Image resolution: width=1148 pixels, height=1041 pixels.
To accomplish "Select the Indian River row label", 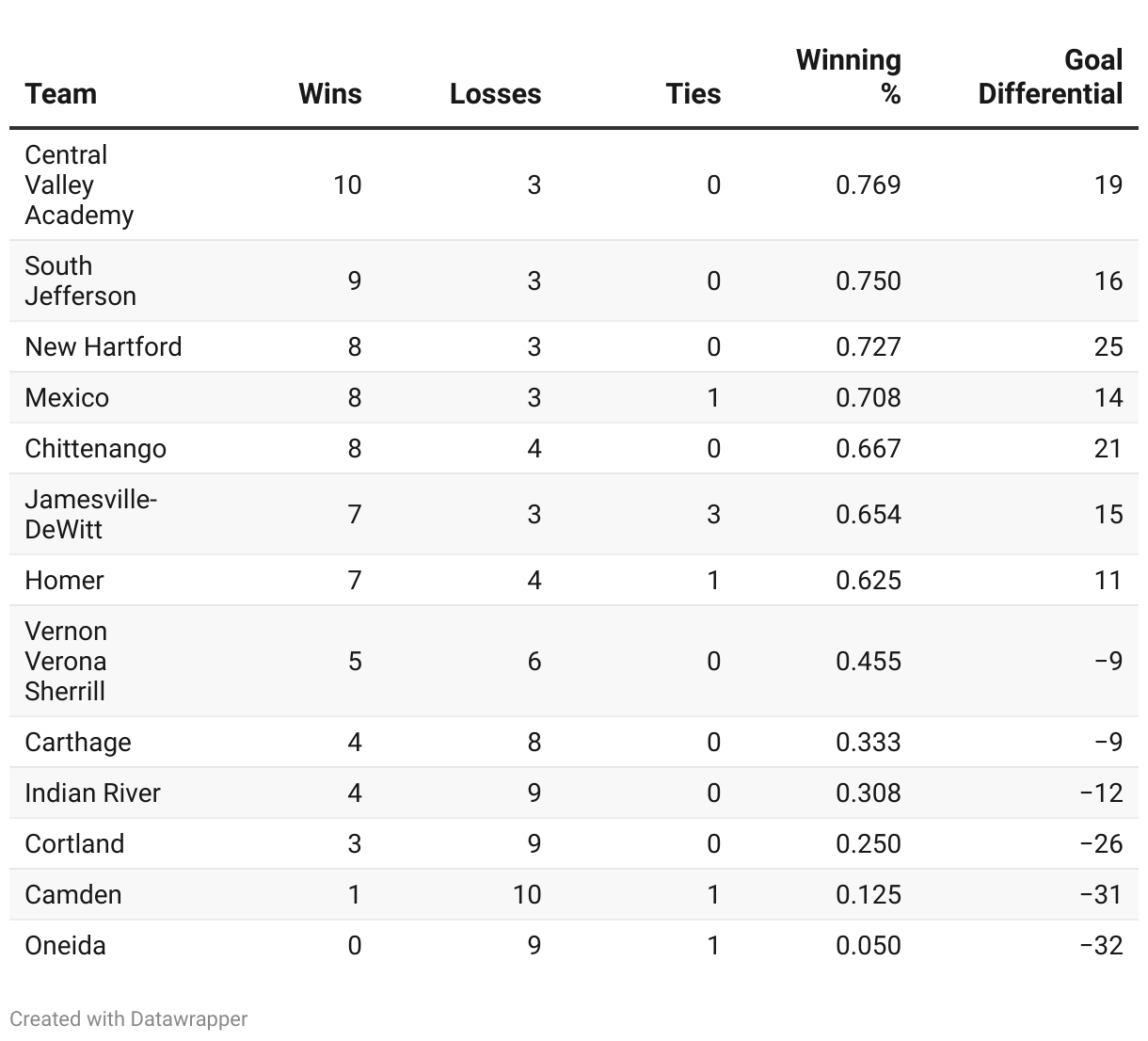I will click(x=92, y=793).
